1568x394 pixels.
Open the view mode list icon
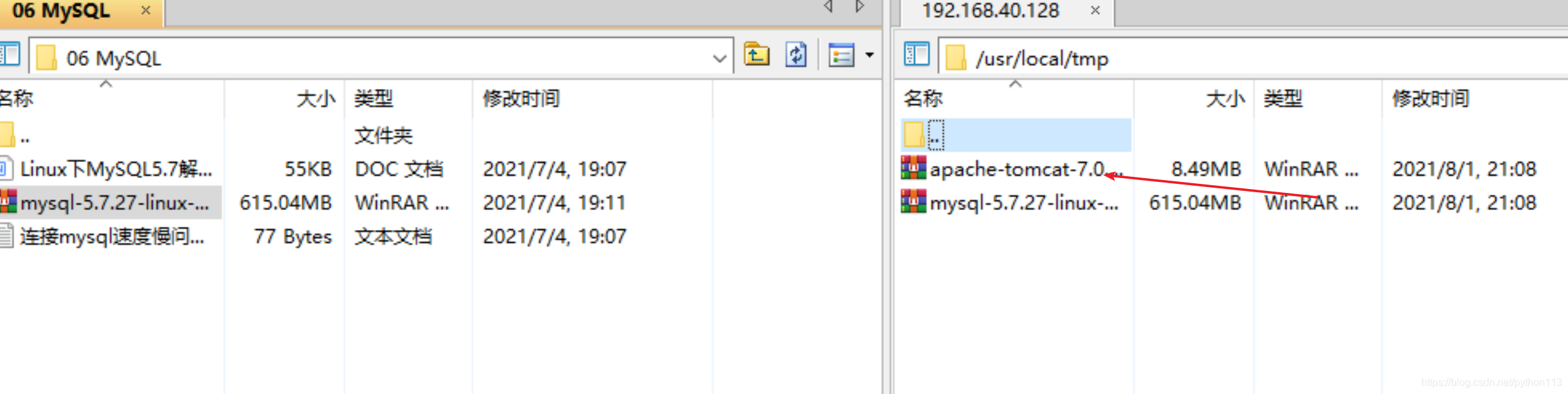[842, 56]
